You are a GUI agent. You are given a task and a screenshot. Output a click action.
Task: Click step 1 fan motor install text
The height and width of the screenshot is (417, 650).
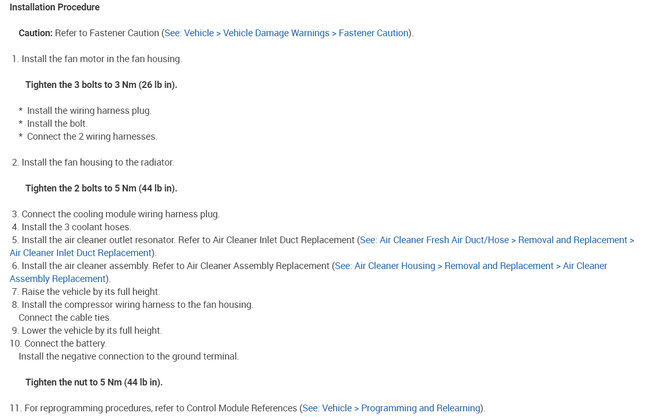(100, 59)
